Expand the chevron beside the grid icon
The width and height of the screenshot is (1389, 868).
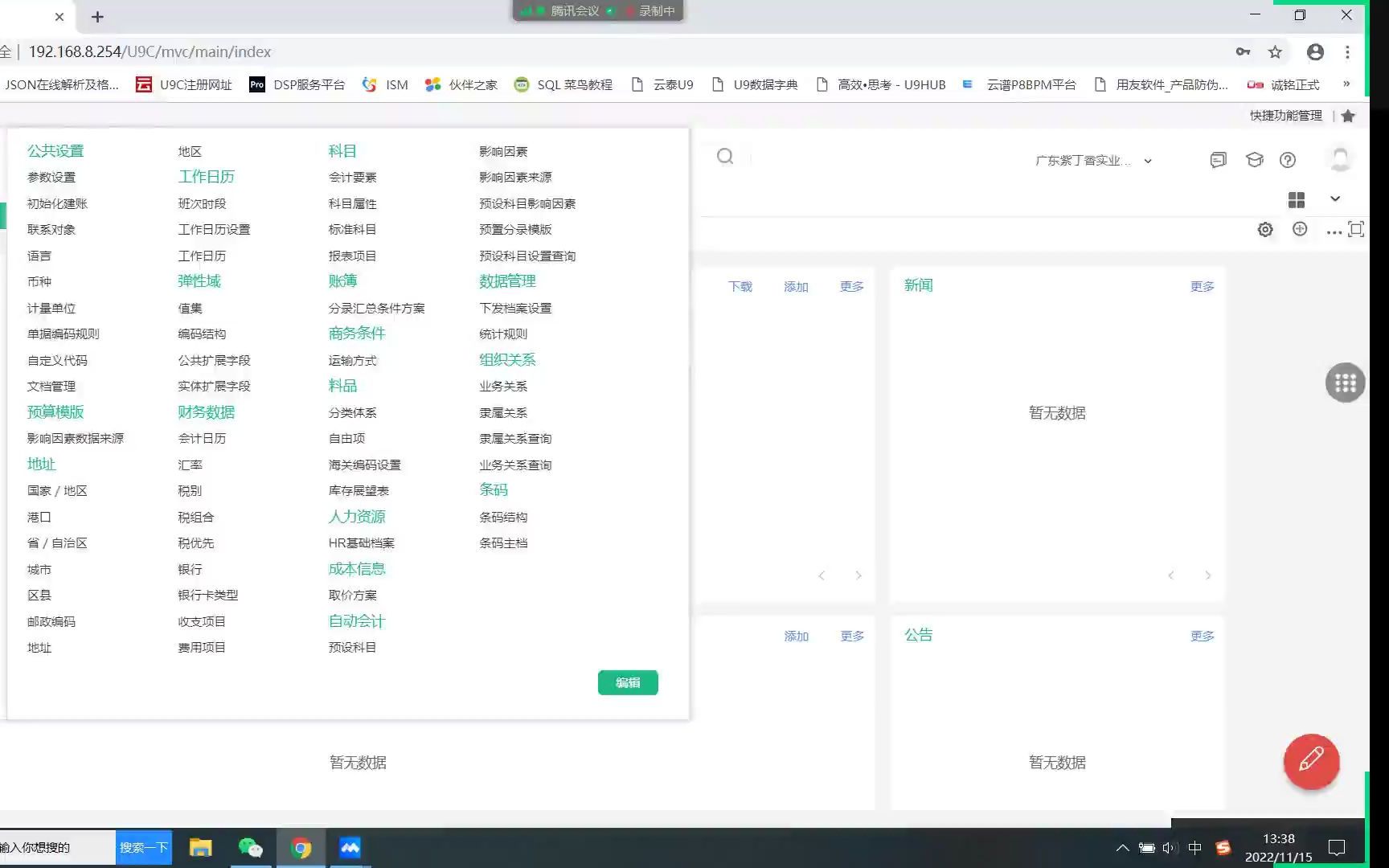click(1335, 199)
